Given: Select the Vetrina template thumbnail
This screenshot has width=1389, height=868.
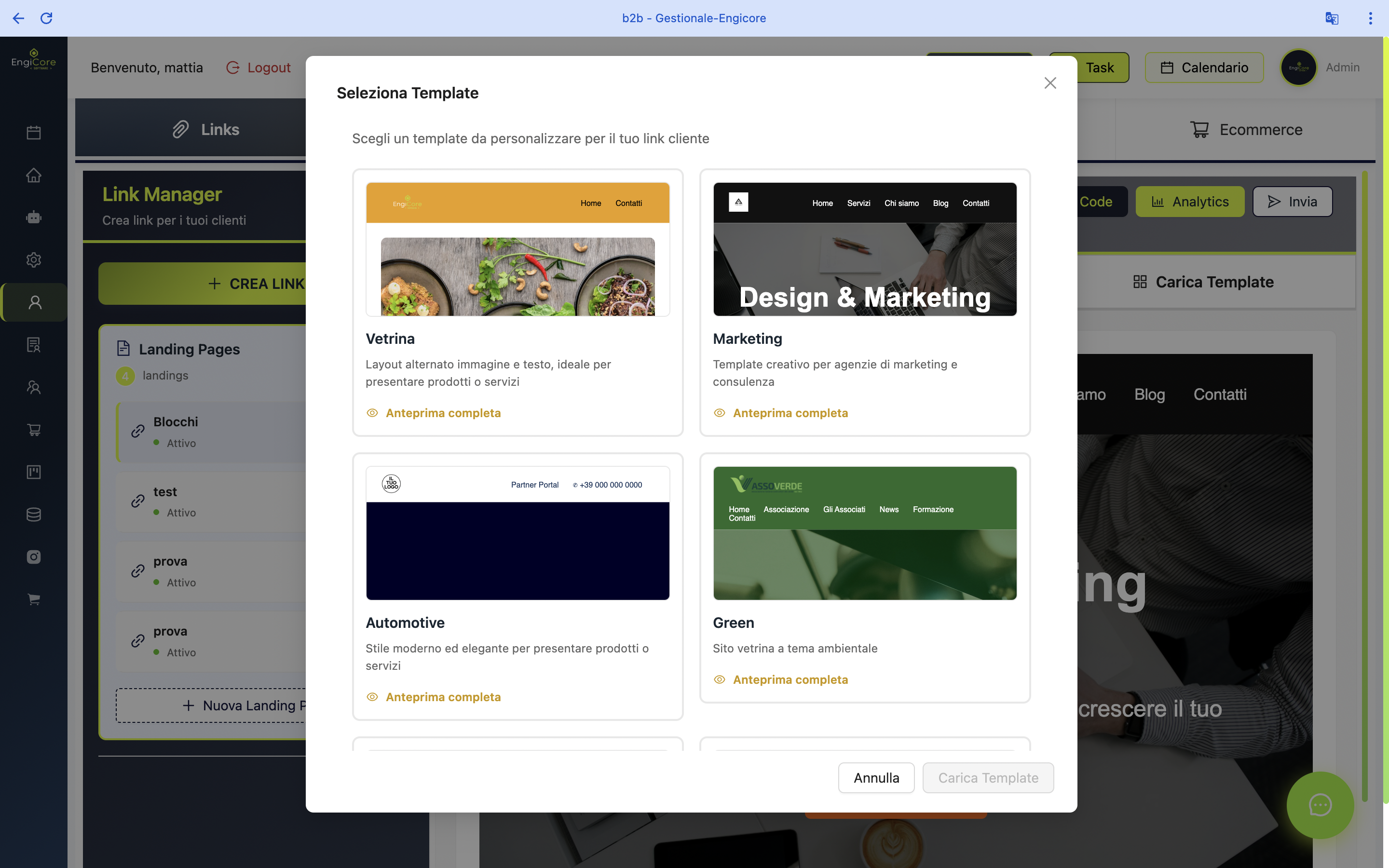Looking at the screenshot, I should (x=517, y=249).
